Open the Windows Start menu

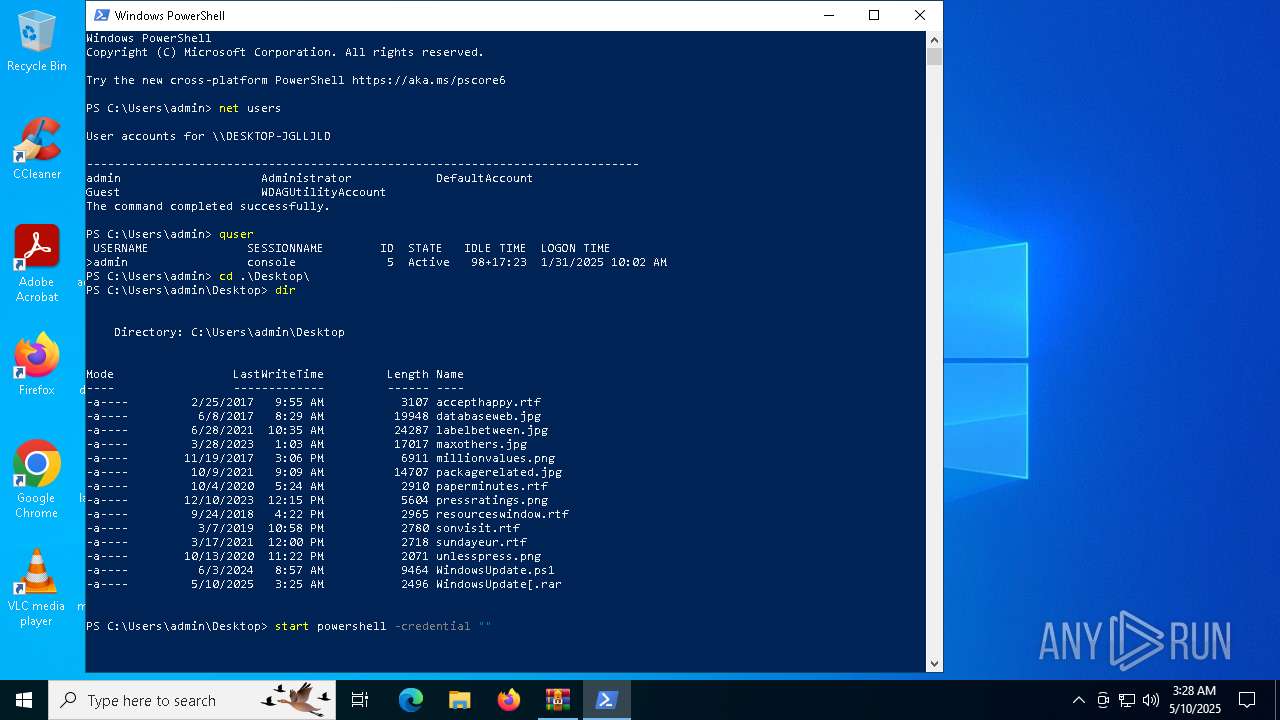24,700
